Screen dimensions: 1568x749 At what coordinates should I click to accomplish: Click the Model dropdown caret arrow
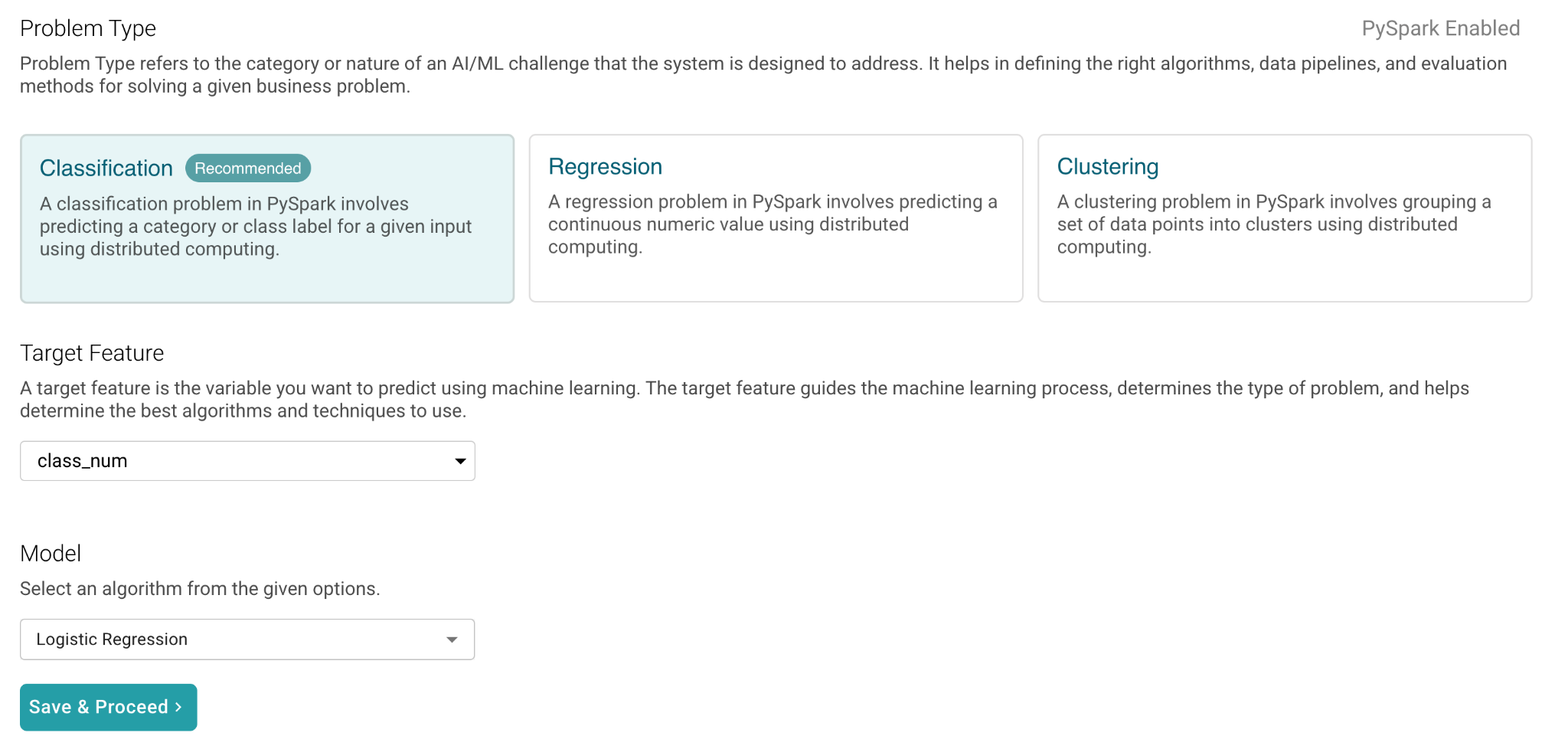point(452,639)
